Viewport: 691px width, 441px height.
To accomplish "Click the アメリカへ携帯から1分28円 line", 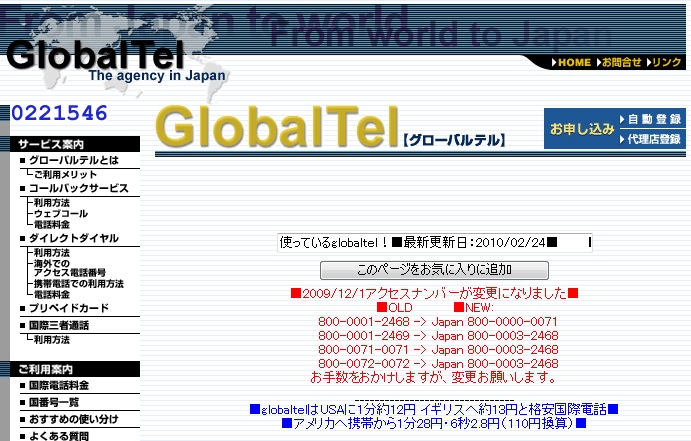I will (434, 424).
